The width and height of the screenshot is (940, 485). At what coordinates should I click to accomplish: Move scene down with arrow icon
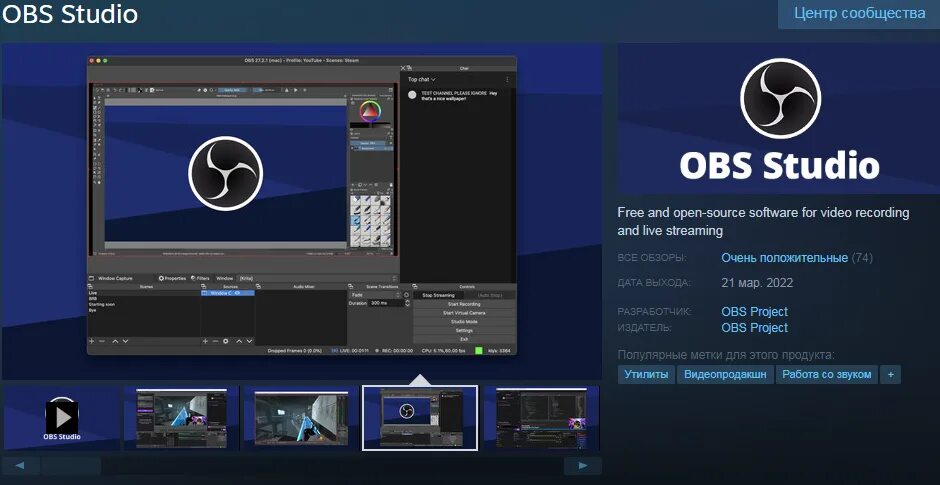125,341
